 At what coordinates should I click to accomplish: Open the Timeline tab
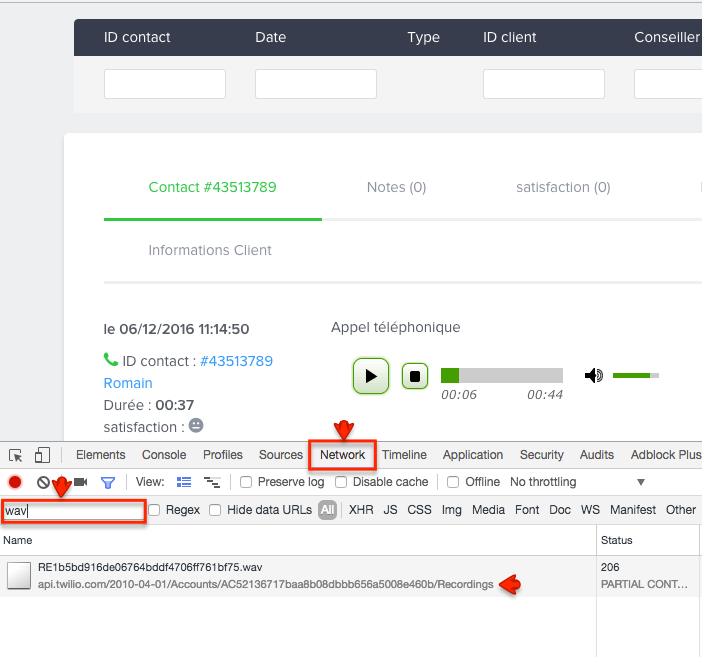pyautogui.click(x=404, y=455)
